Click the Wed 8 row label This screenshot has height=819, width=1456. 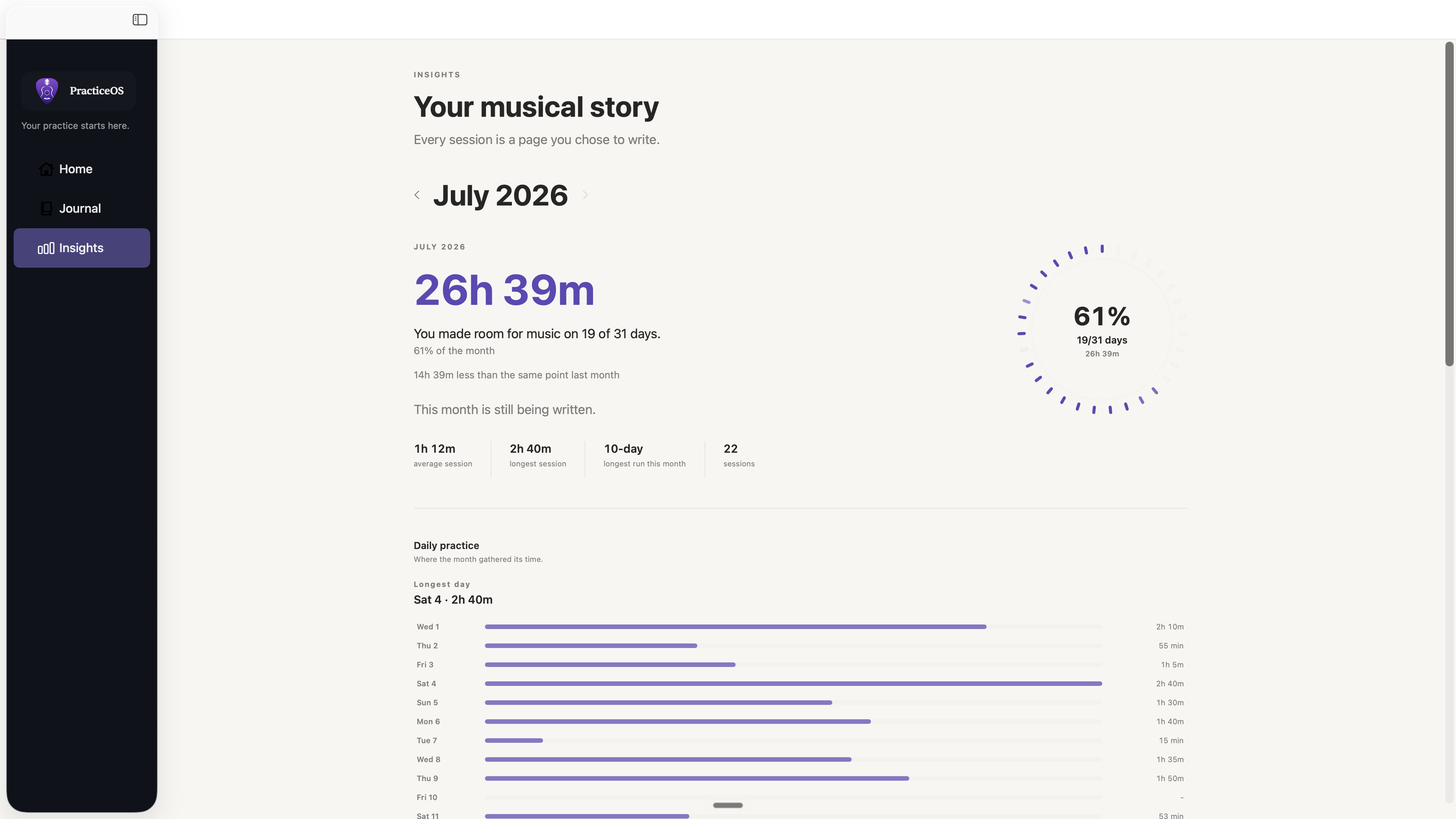(428, 759)
